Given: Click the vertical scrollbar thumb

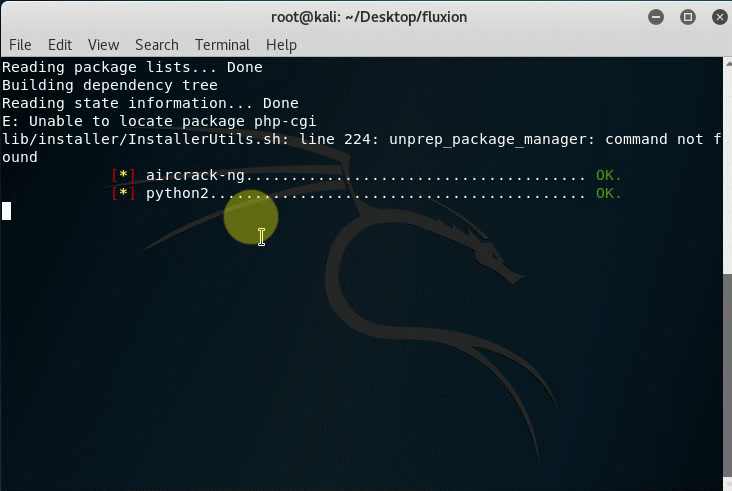Looking at the screenshot, I should click(x=727, y=376).
